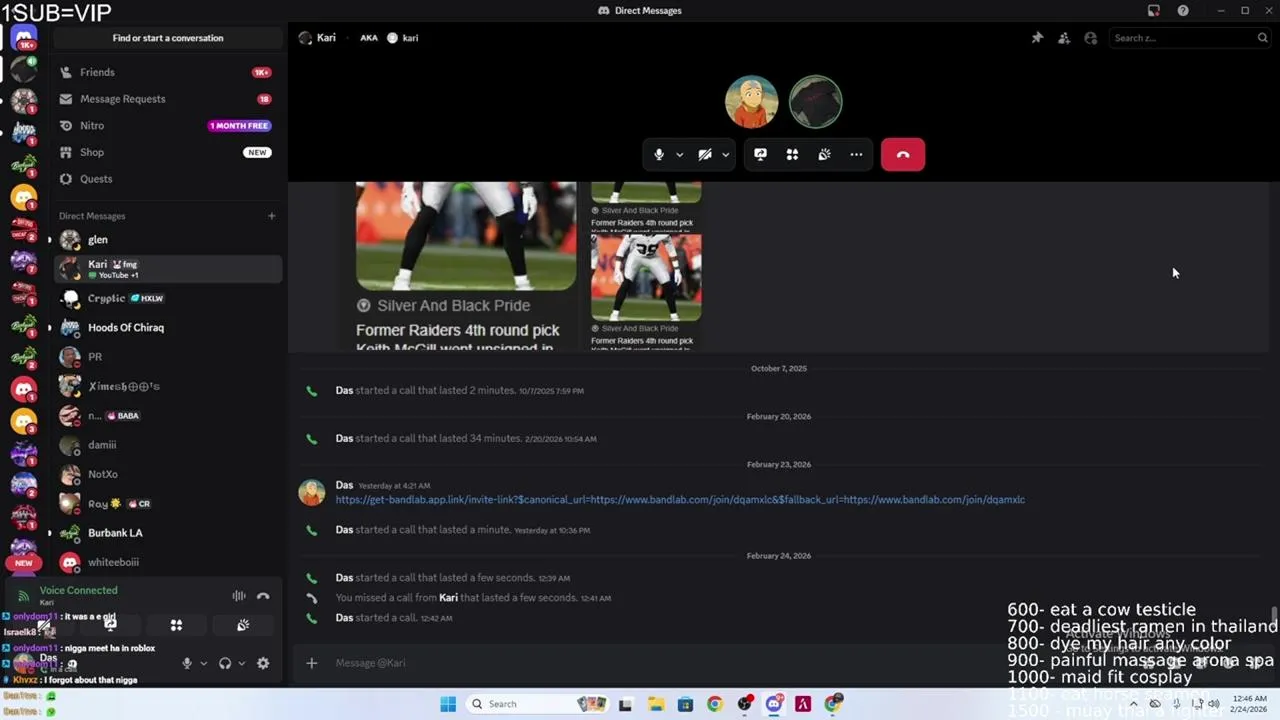
Task: Open Hoods Of Chiraq group
Action: 166,327
